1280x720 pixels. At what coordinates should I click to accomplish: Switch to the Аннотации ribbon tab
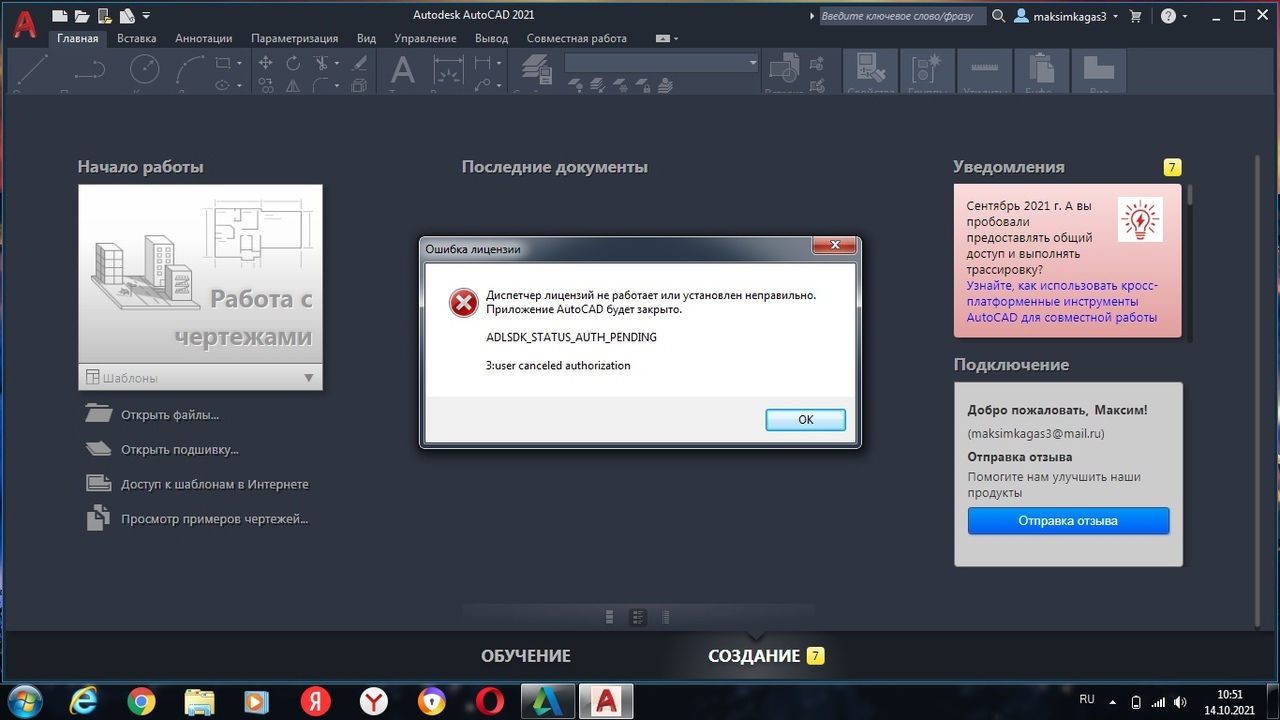203,39
